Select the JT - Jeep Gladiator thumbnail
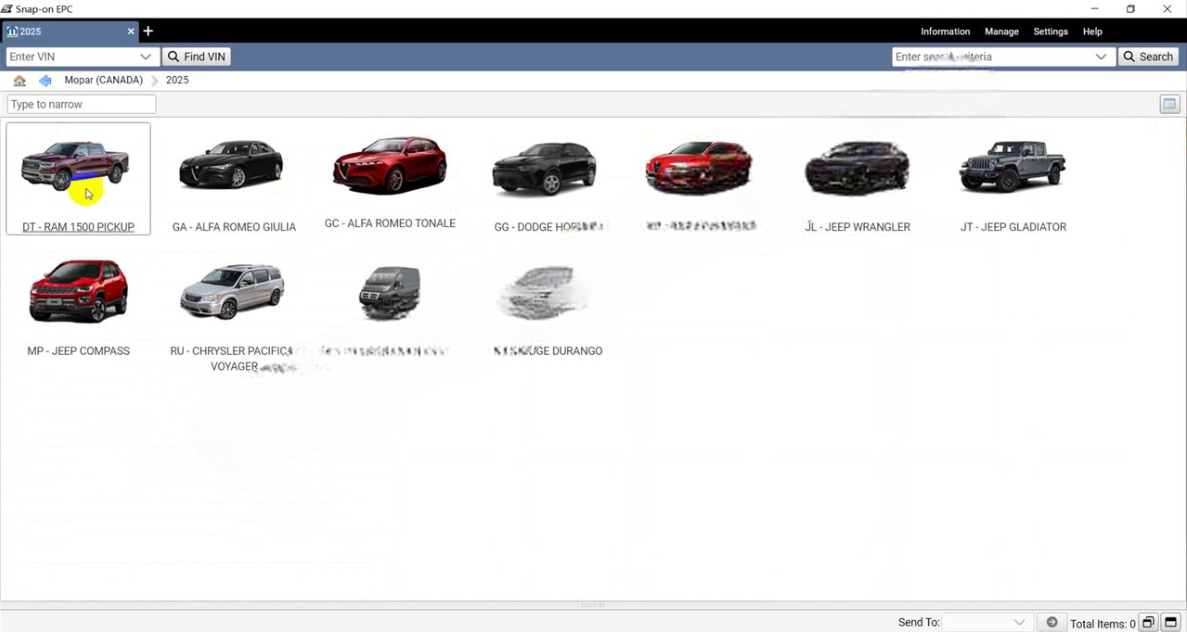Screen dimensions: 1187x632 click(1012, 170)
